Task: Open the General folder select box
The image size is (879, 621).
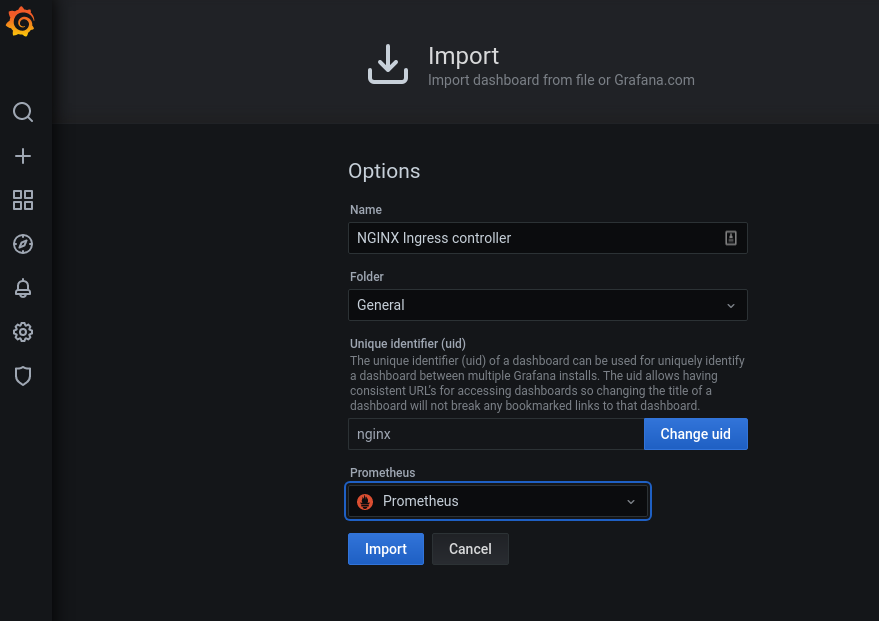Action: click(548, 305)
